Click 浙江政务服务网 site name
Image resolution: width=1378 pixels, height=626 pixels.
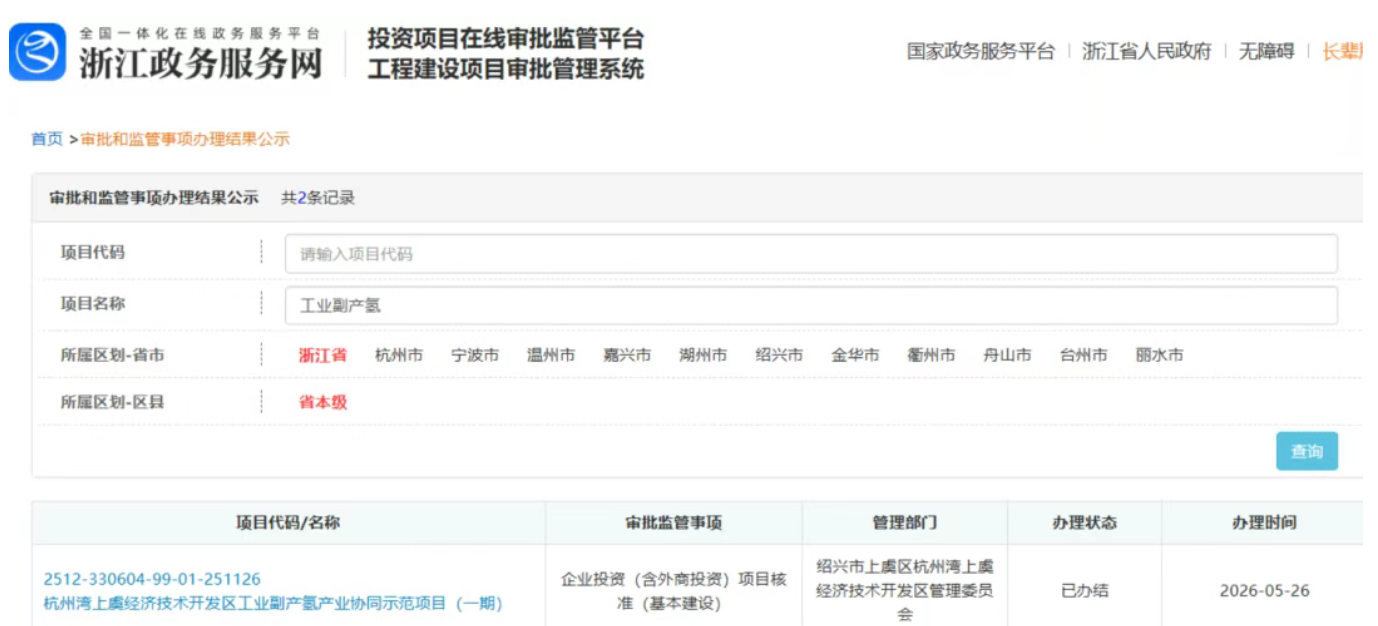(x=201, y=64)
